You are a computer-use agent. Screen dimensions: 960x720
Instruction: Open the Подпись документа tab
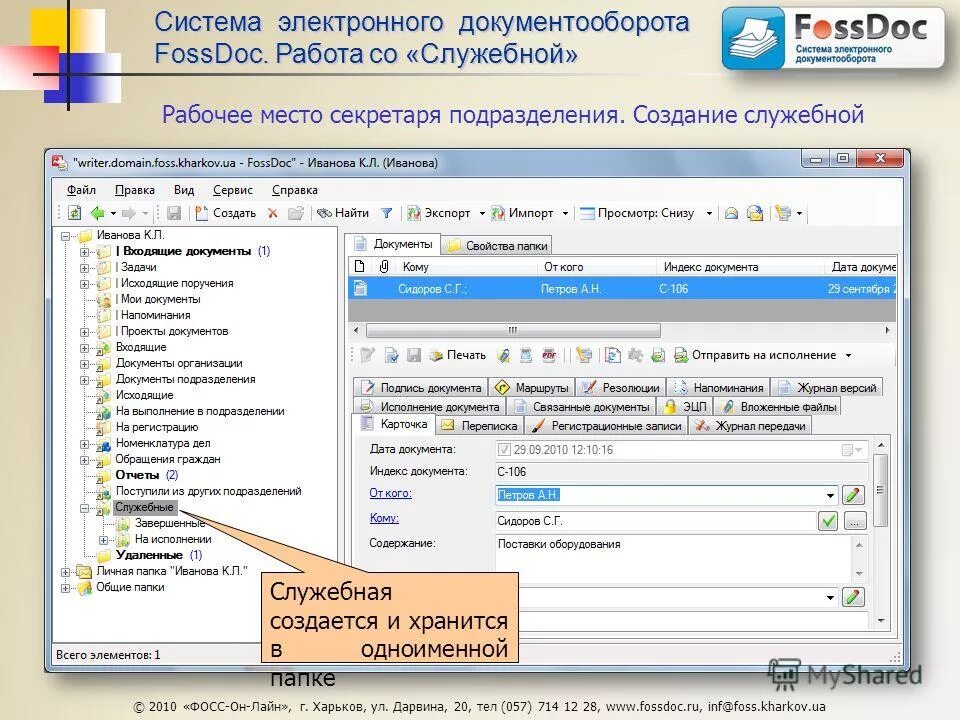421,388
